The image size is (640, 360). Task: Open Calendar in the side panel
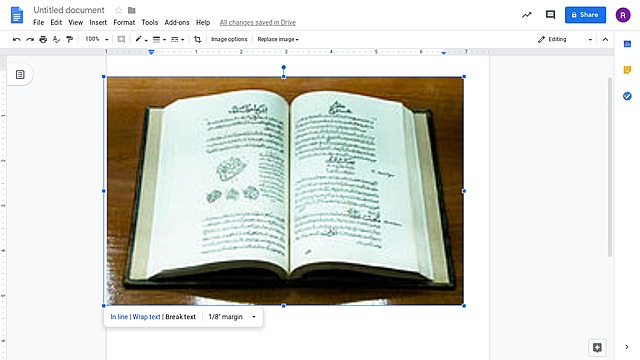coord(627,44)
